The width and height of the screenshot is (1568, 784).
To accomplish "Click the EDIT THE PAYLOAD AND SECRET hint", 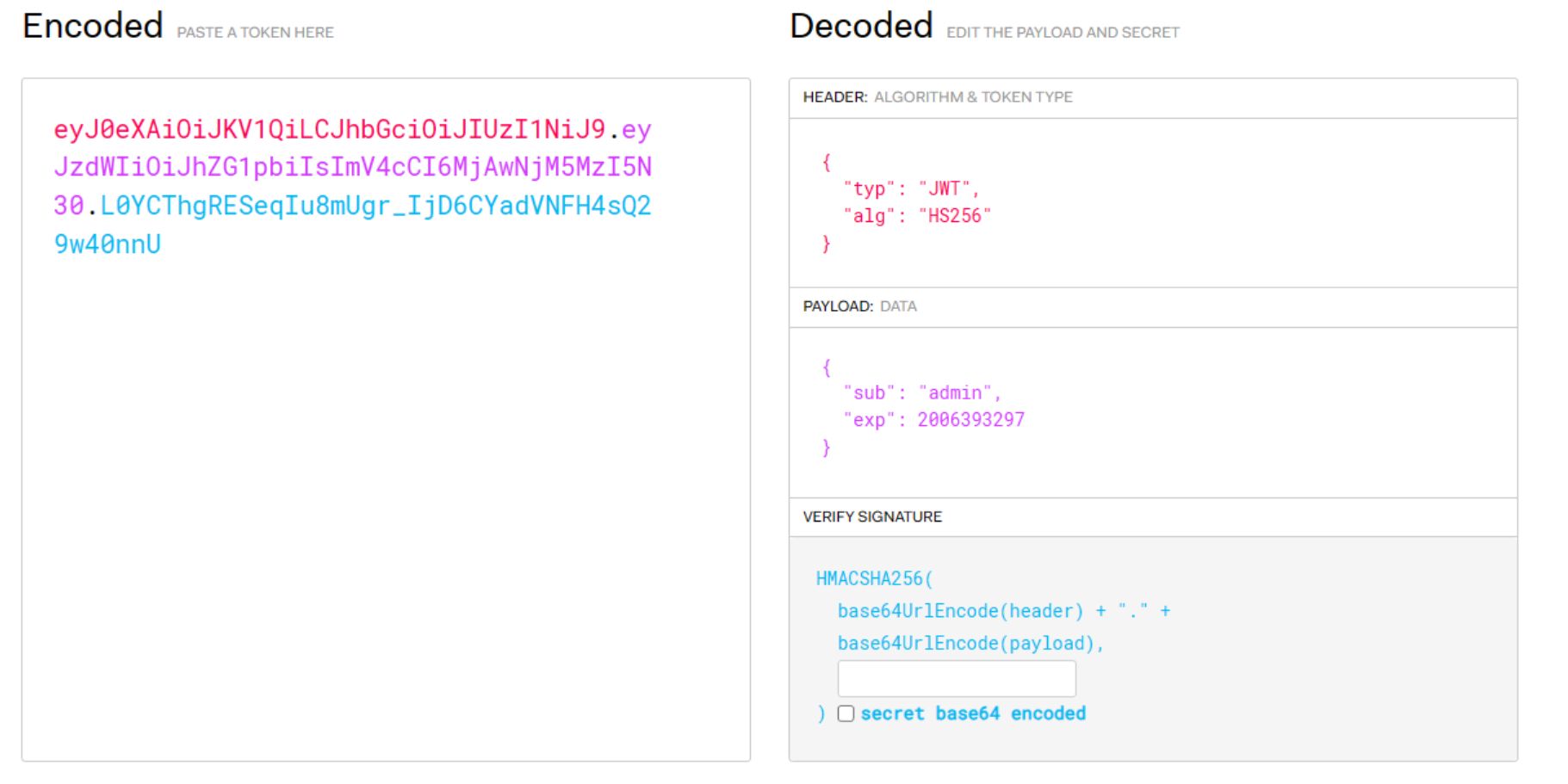I will (1063, 33).
